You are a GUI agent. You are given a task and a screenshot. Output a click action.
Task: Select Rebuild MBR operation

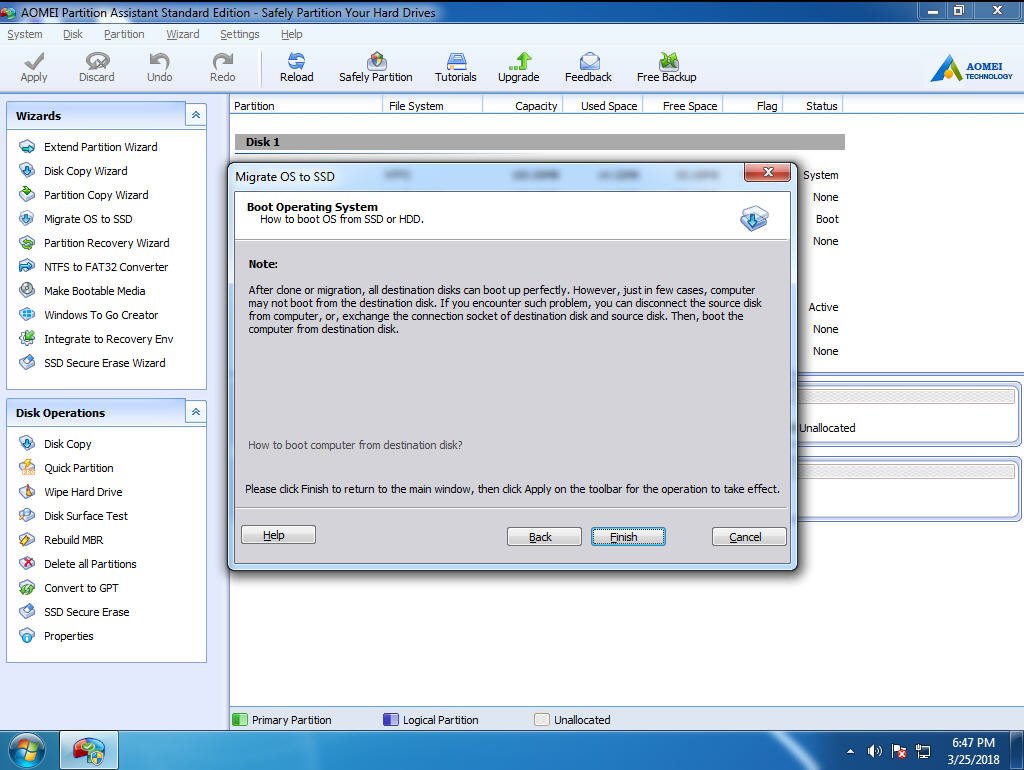(x=73, y=540)
